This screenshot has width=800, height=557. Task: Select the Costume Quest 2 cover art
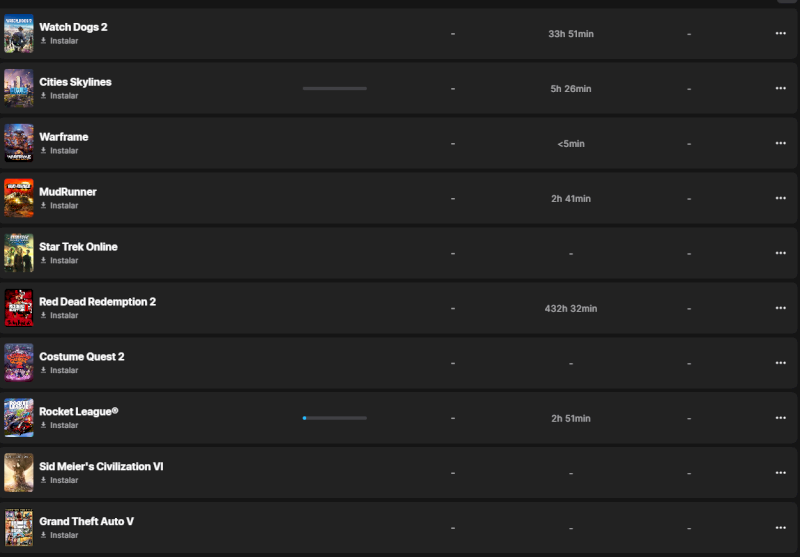point(19,364)
